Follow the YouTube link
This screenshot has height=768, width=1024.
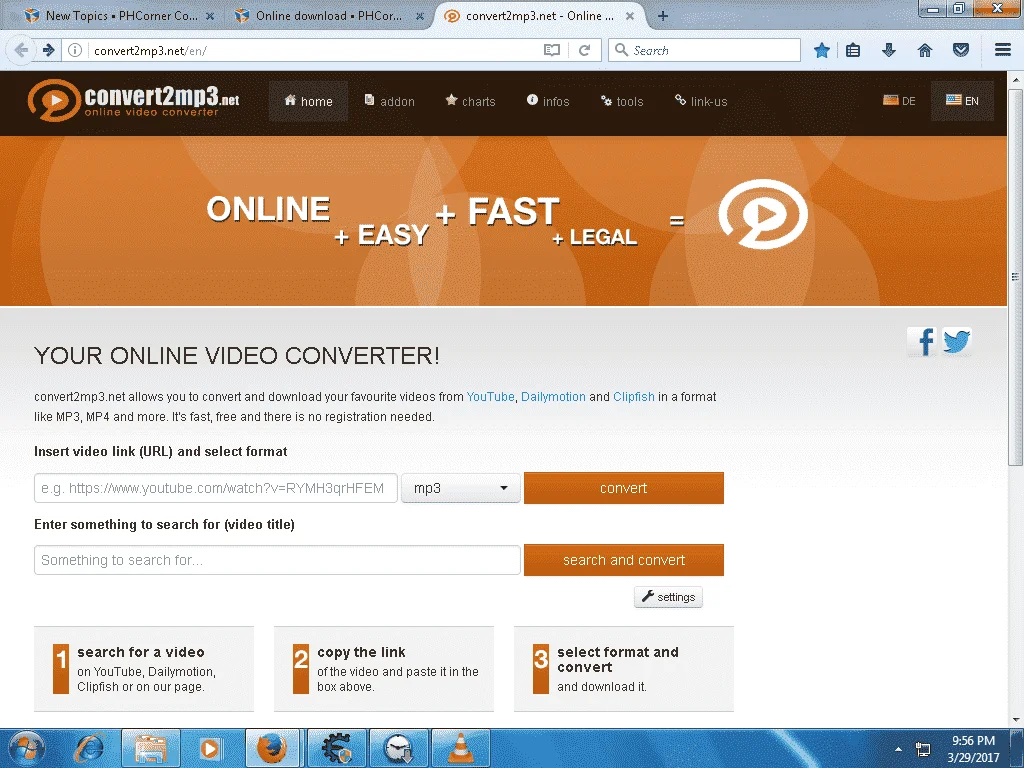click(x=490, y=396)
